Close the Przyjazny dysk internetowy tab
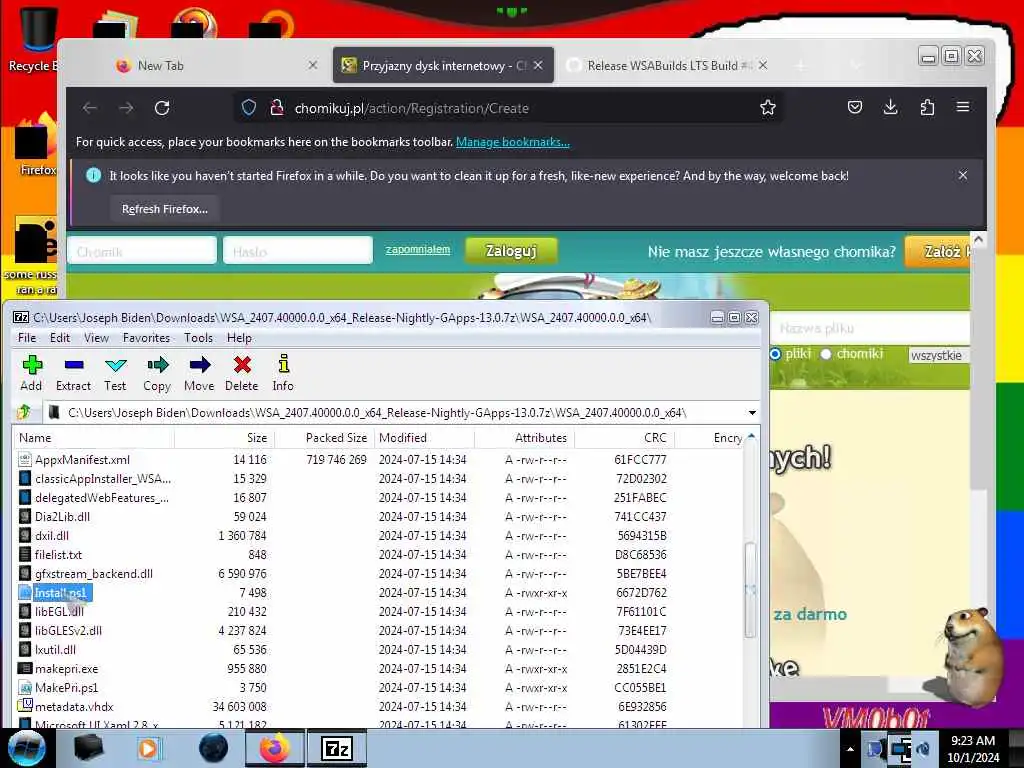The height and width of the screenshot is (768, 1024). click(538, 65)
